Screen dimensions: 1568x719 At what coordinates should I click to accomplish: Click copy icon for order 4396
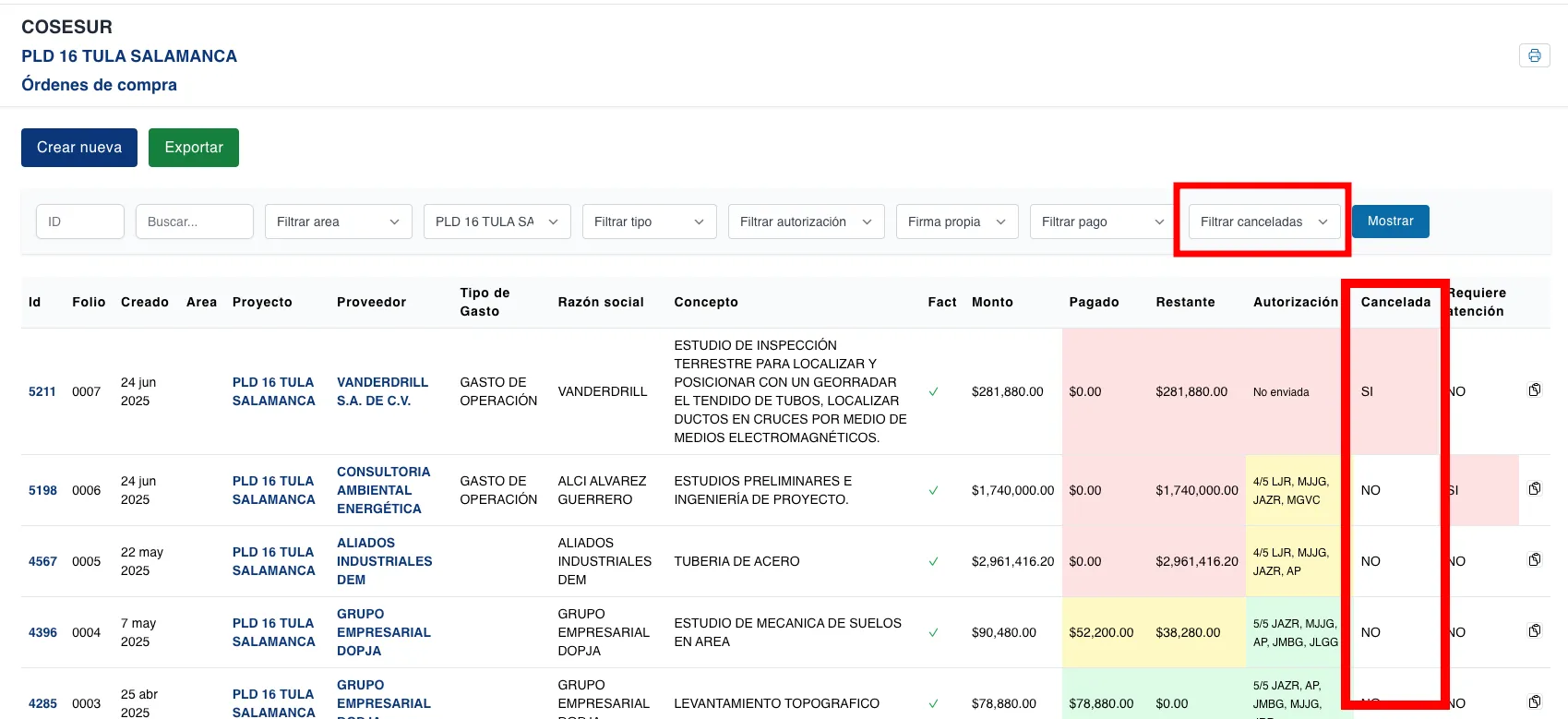click(x=1534, y=631)
